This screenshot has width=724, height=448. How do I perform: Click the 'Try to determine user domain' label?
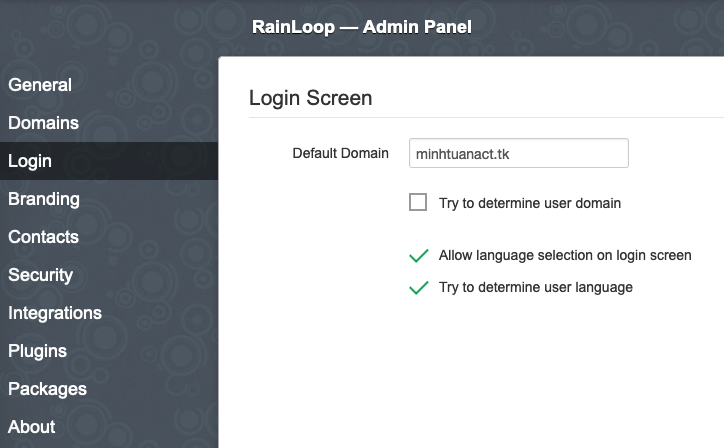(530, 203)
